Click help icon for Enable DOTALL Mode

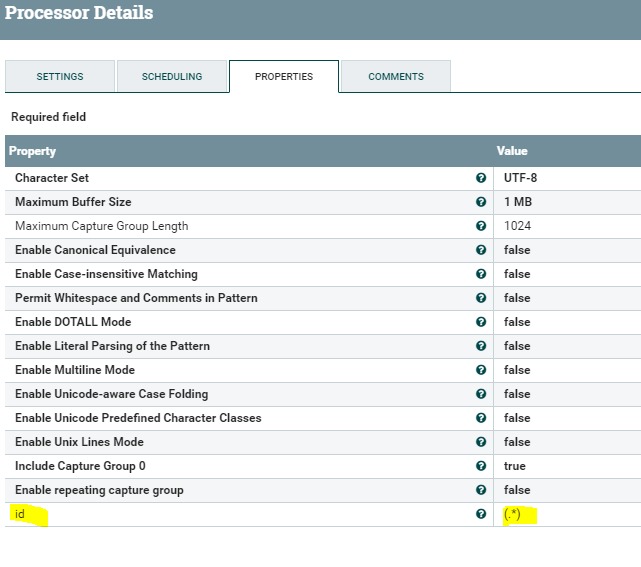click(481, 322)
